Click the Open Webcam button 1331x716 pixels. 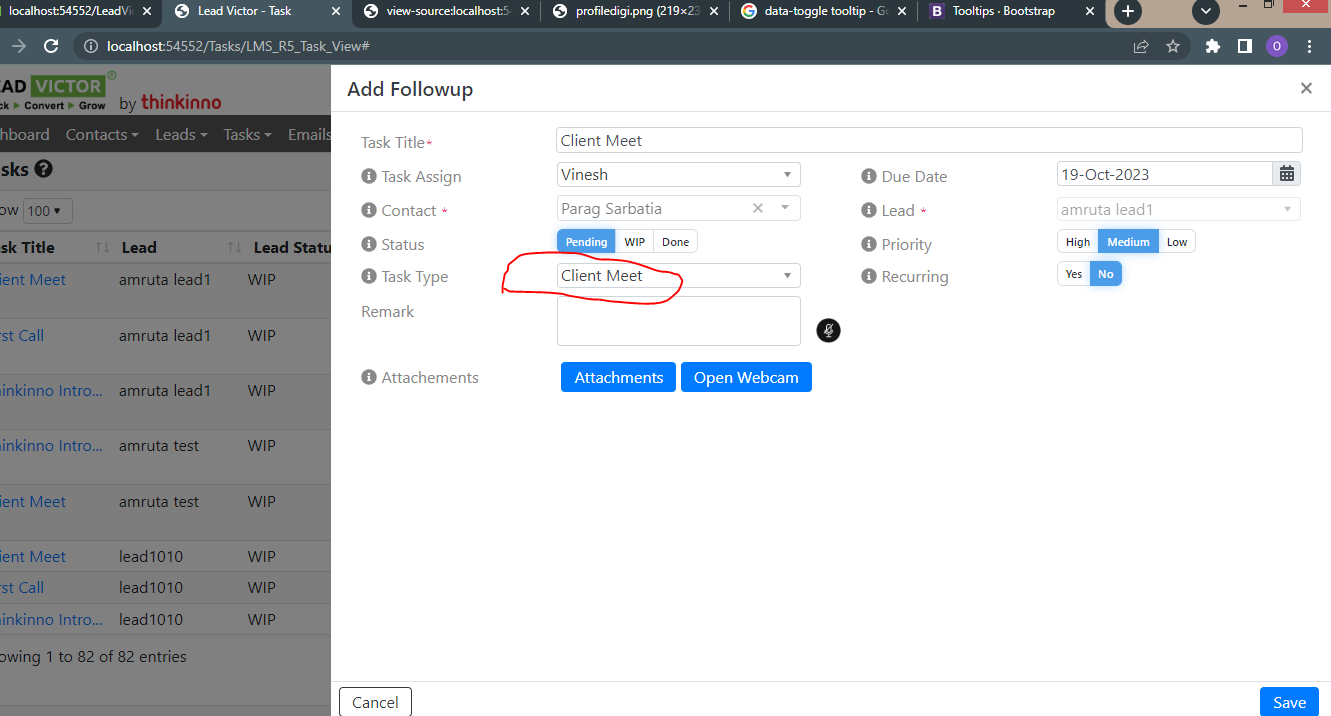(746, 377)
